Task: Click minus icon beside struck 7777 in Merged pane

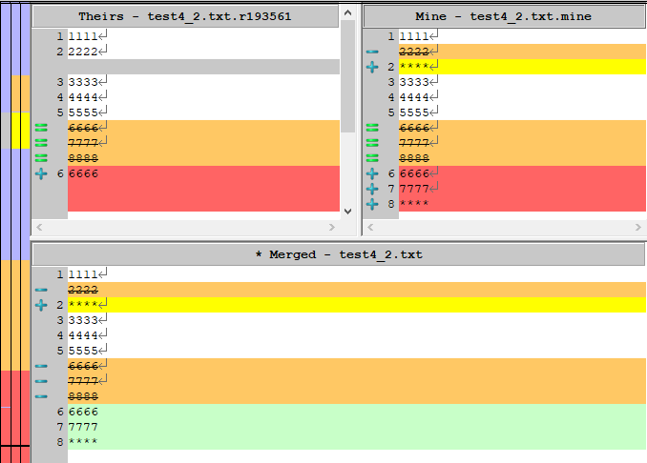Action: (41, 381)
